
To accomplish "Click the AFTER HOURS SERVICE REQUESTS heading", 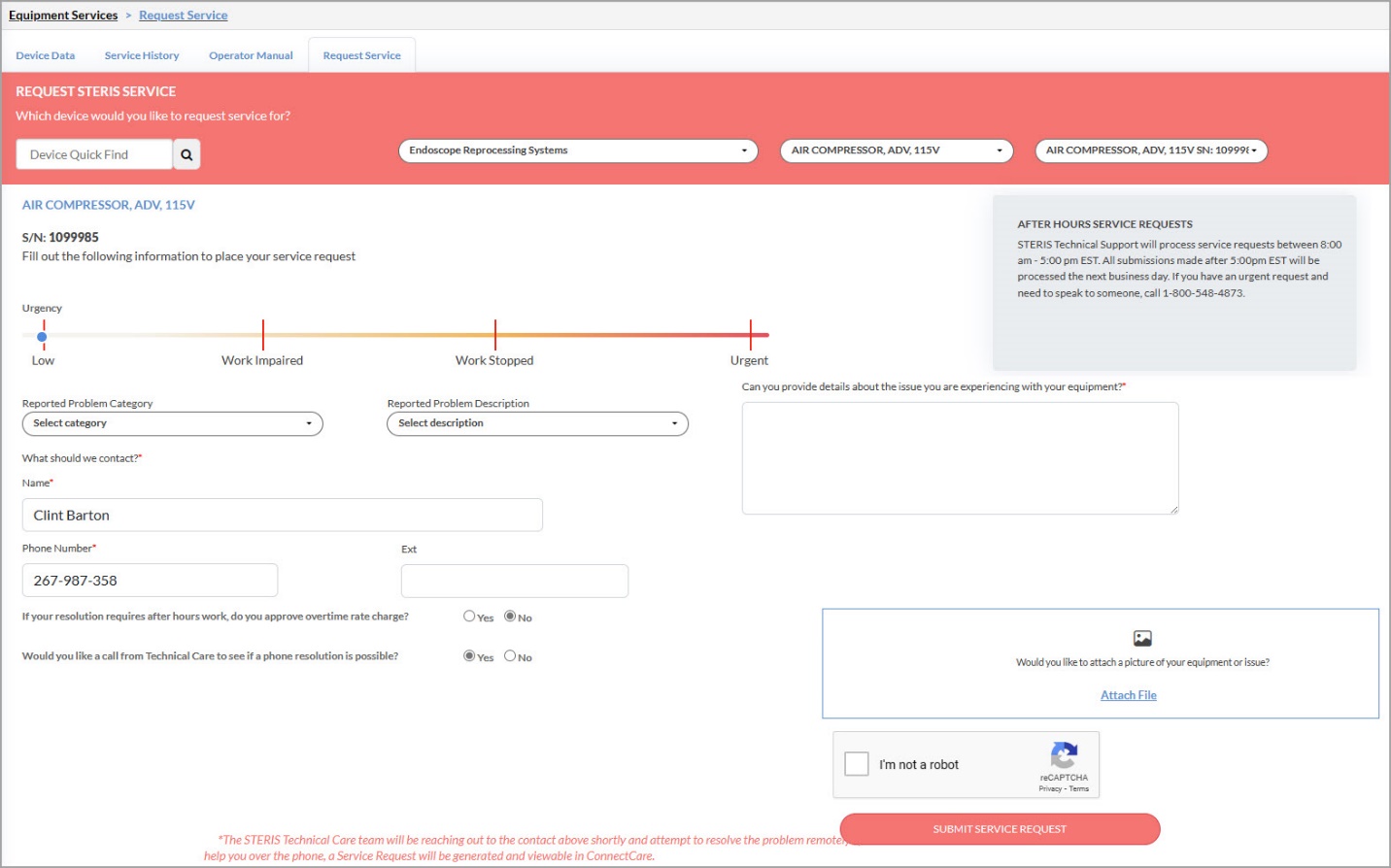I will (1104, 224).
